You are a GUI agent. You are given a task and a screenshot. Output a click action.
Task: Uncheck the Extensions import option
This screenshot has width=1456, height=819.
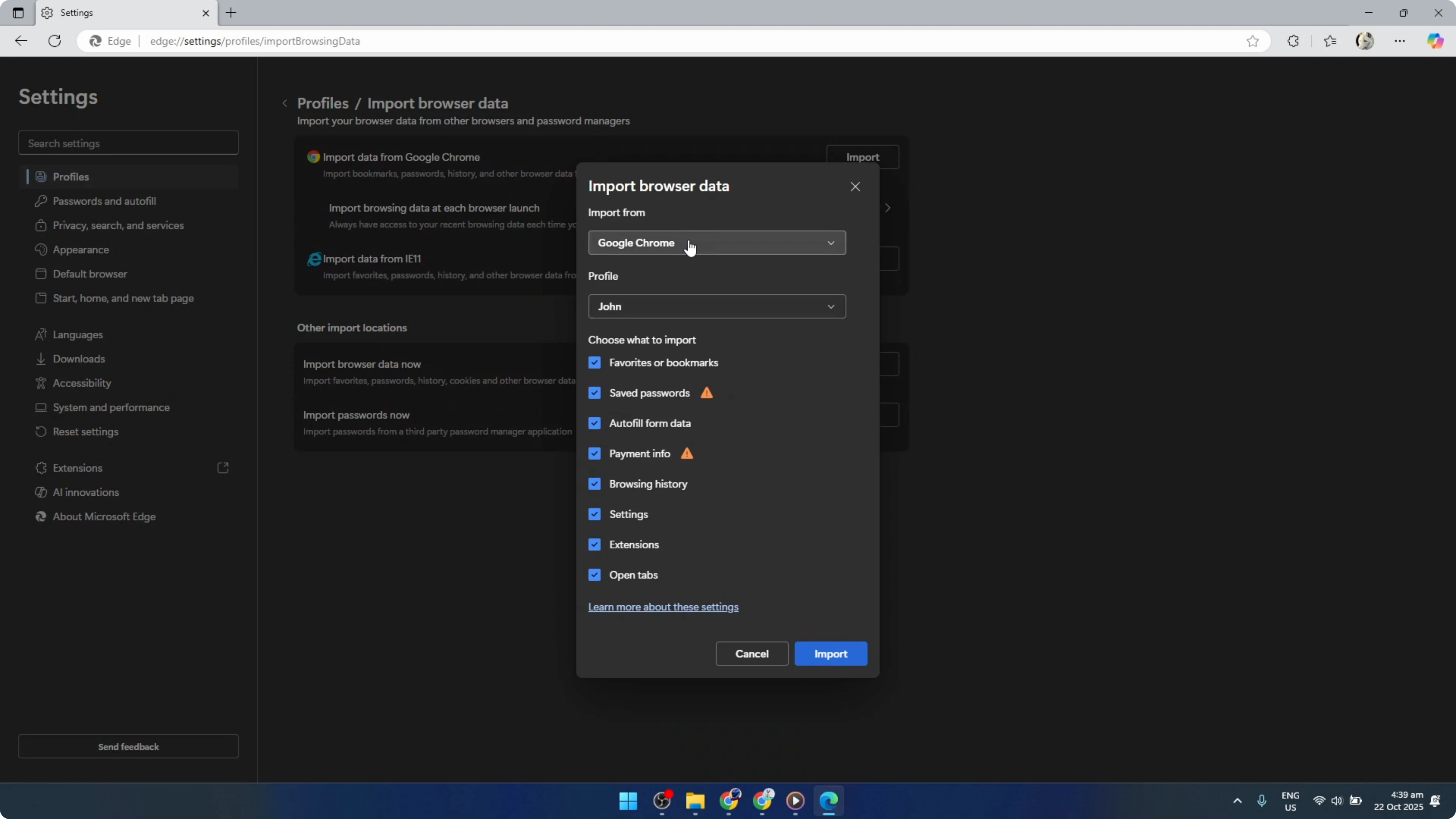coord(595,544)
